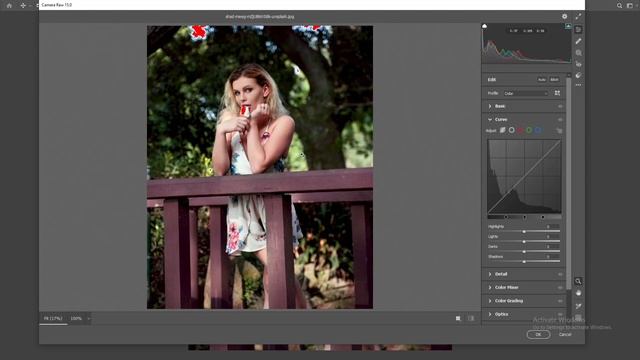Click the Darks slider handle
This screenshot has width=640, height=360.
tap(524, 251)
